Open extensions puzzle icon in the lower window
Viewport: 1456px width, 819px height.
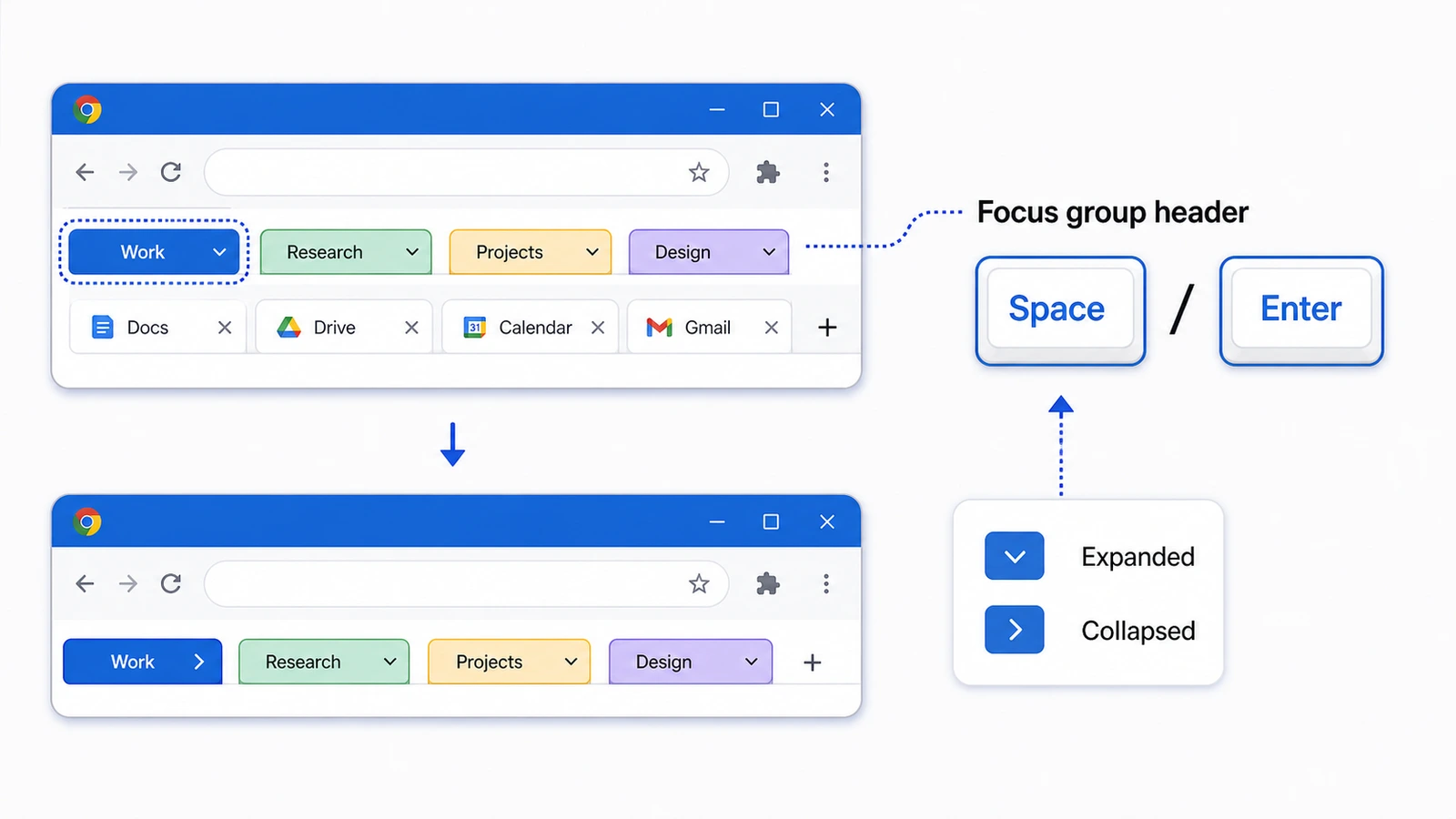pos(768,583)
